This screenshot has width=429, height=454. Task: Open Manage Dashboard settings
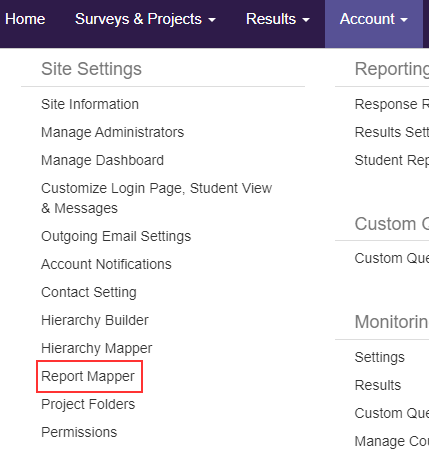click(x=103, y=160)
